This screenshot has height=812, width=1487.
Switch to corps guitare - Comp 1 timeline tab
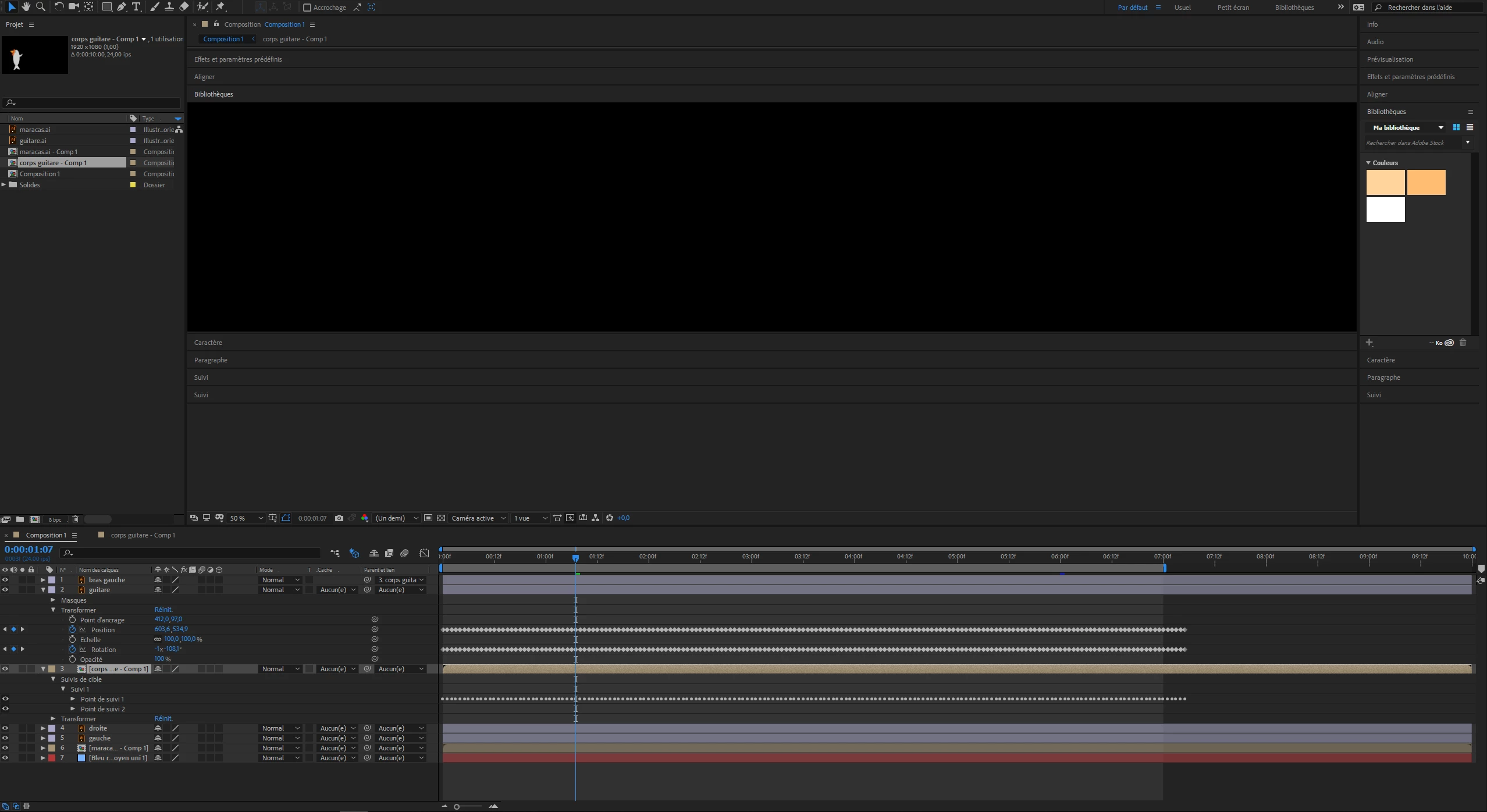tap(143, 535)
